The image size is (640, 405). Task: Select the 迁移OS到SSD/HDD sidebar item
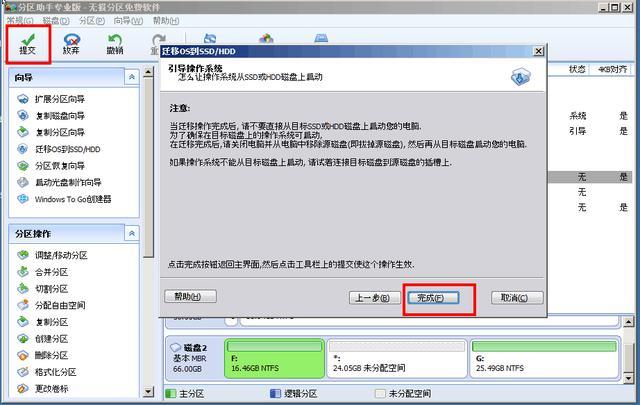[x=68, y=149]
